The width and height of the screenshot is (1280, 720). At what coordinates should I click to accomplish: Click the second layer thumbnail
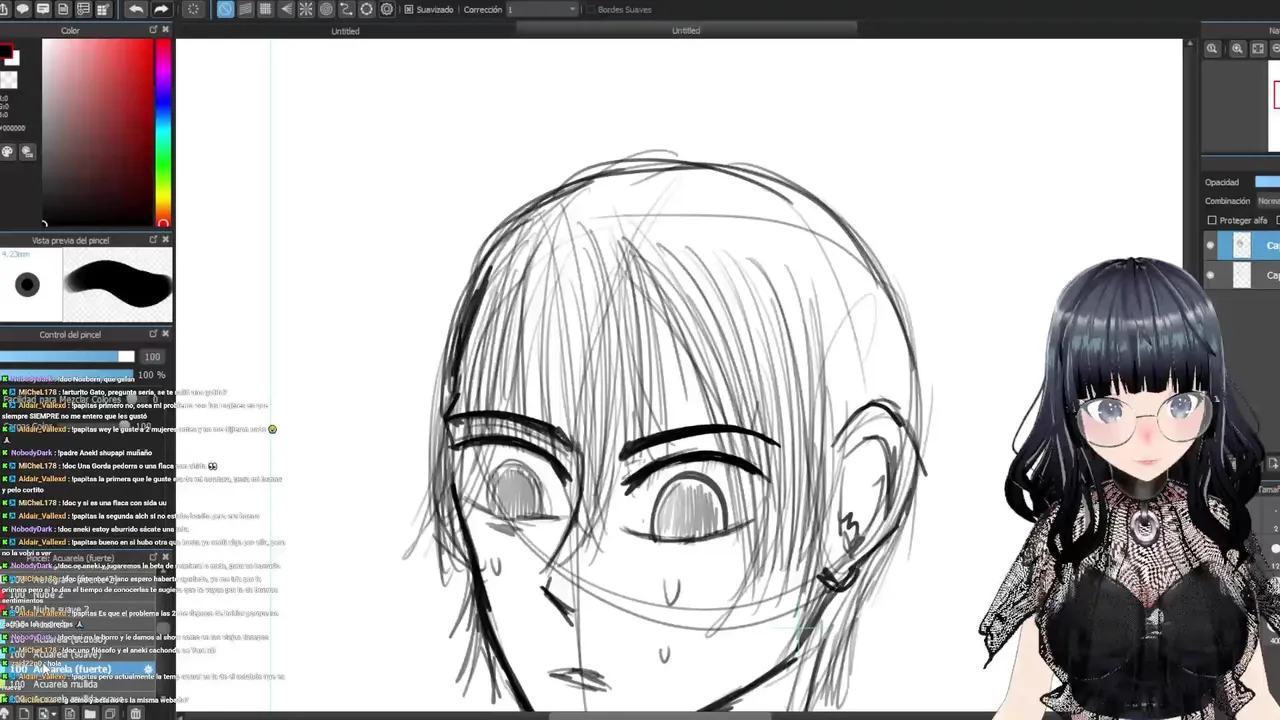tap(1241, 275)
